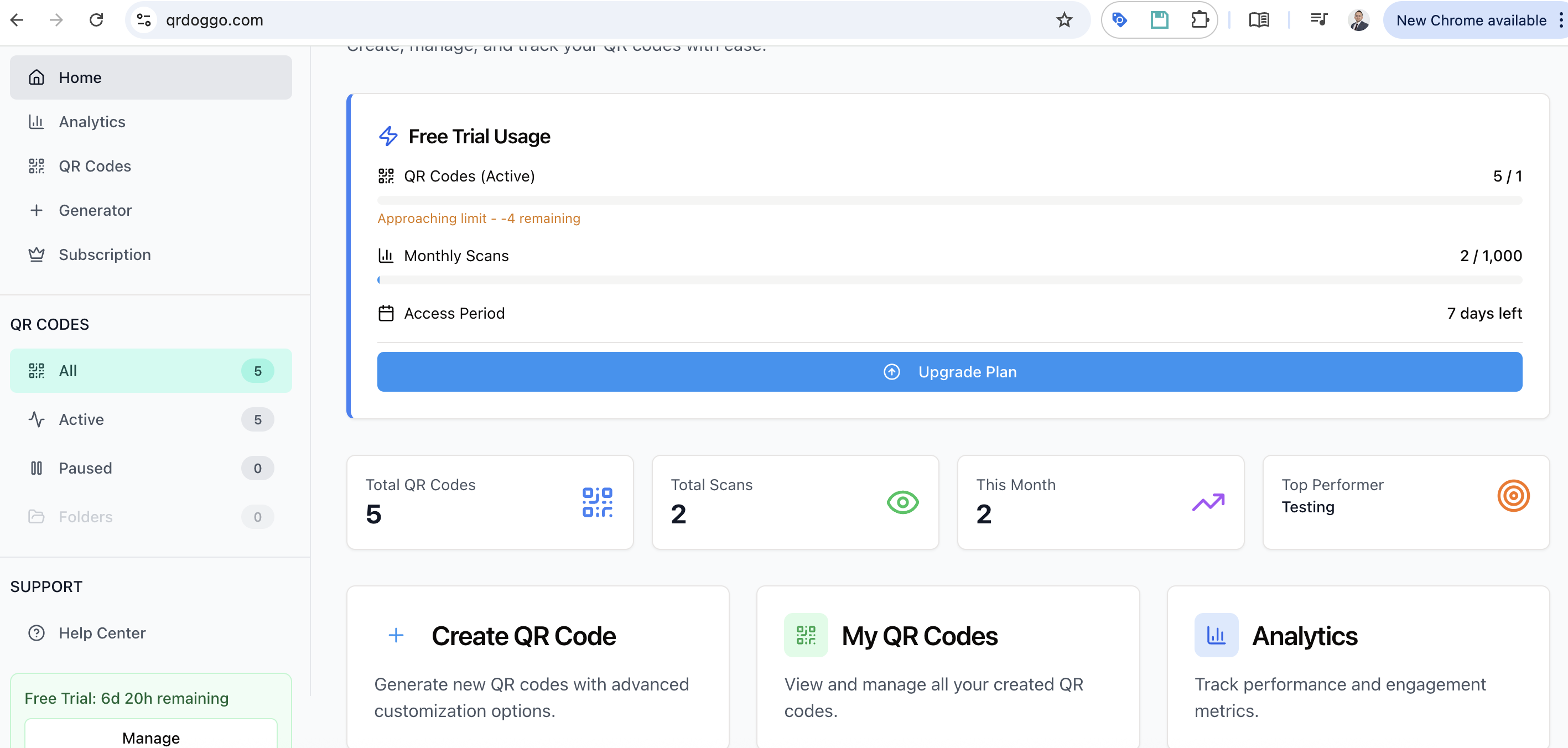Open Generator in the sidebar
This screenshot has height=748, width=1568.
click(x=151, y=211)
